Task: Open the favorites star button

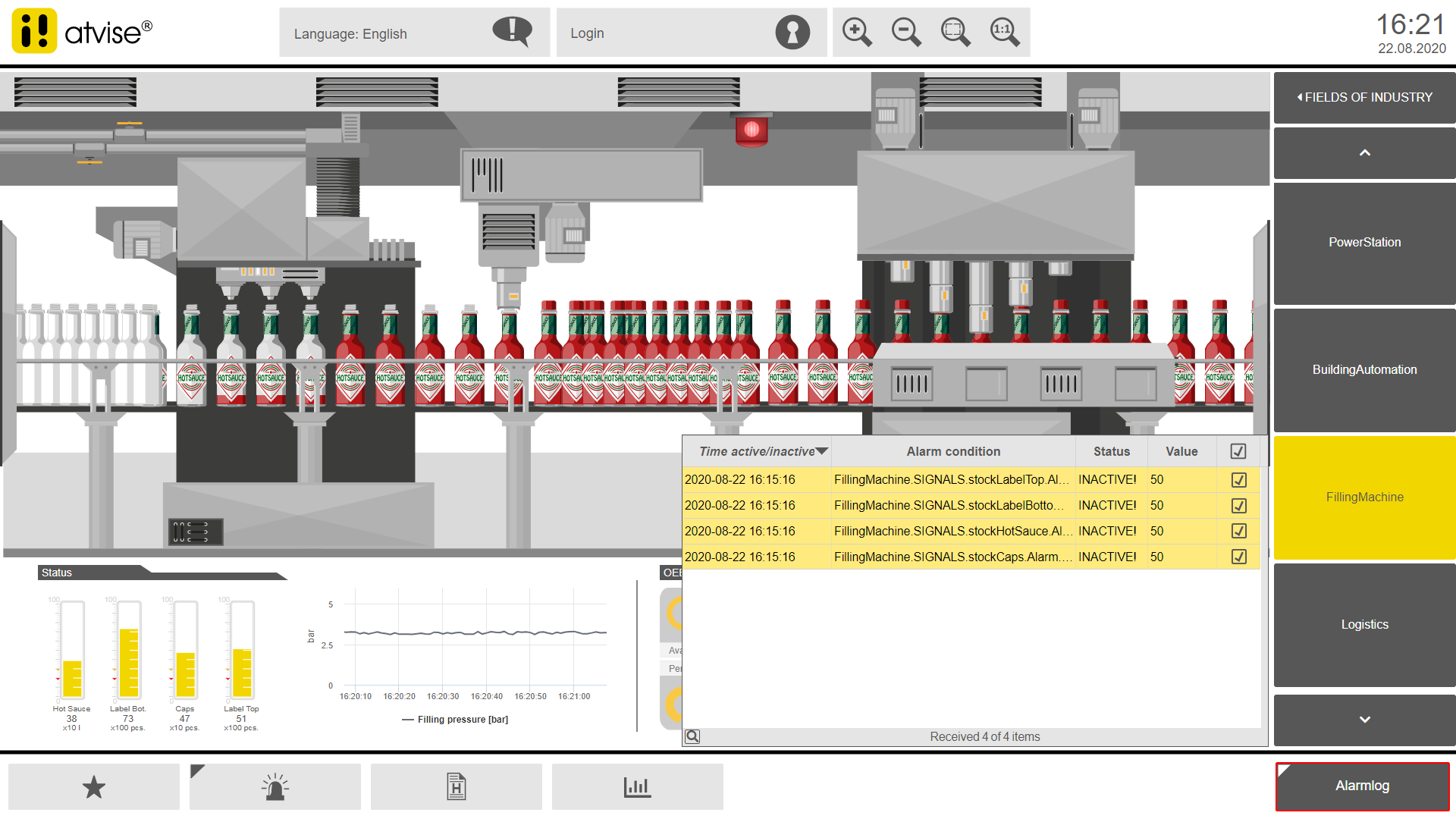Action: (x=94, y=787)
